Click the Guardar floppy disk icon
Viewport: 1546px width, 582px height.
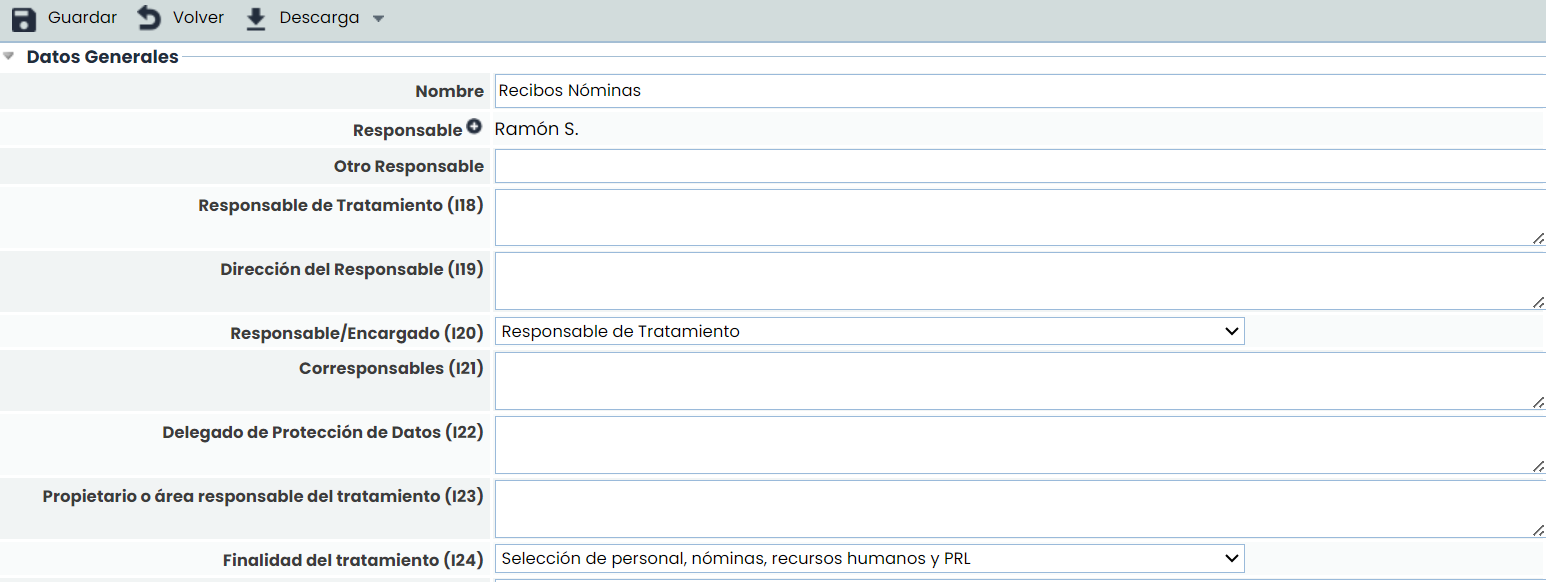pyautogui.click(x=24, y=19)
